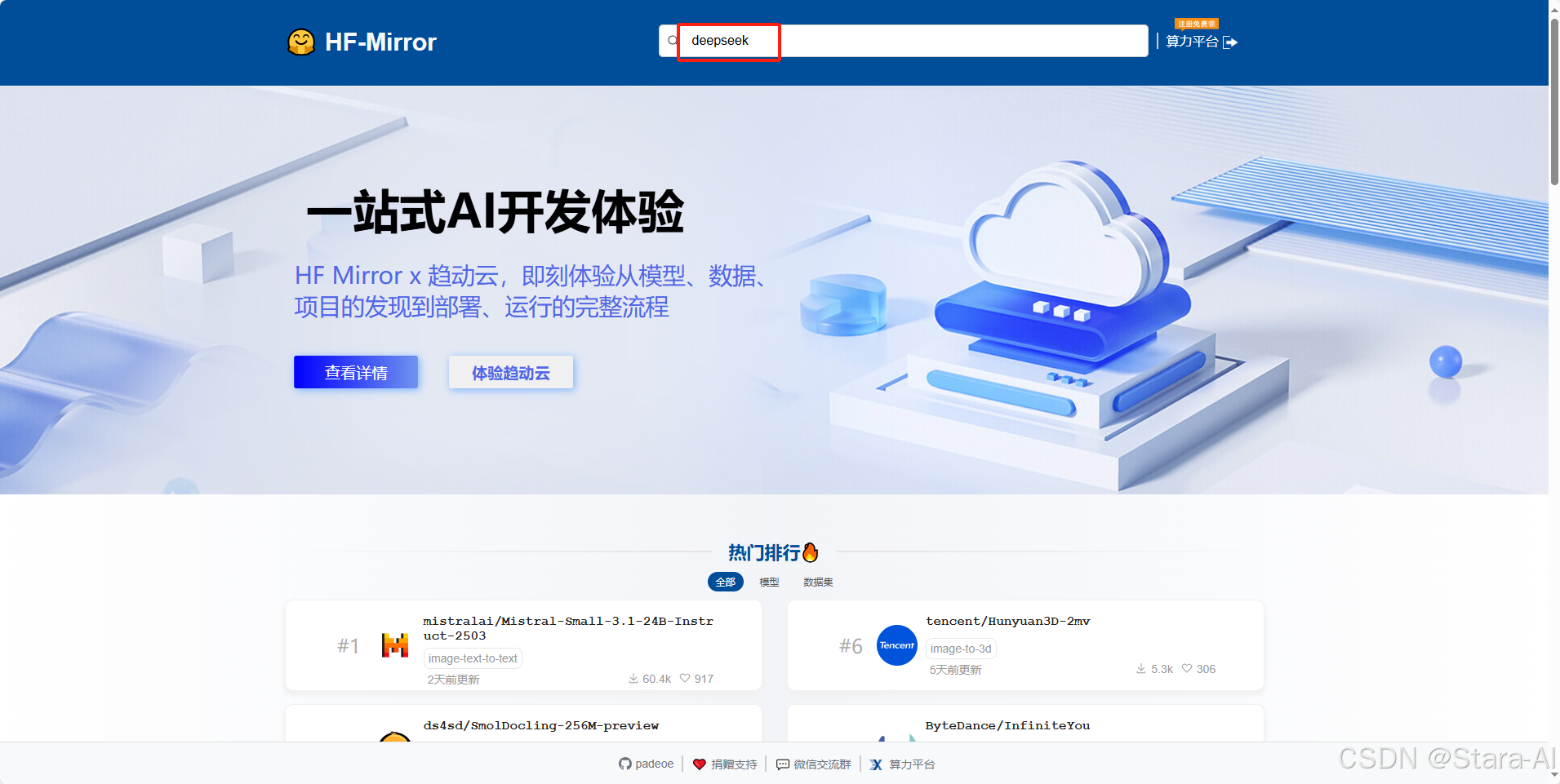This screenshot has height=784, width=1560.
Task: Click the 2天前更新 text
Action: 453,679
